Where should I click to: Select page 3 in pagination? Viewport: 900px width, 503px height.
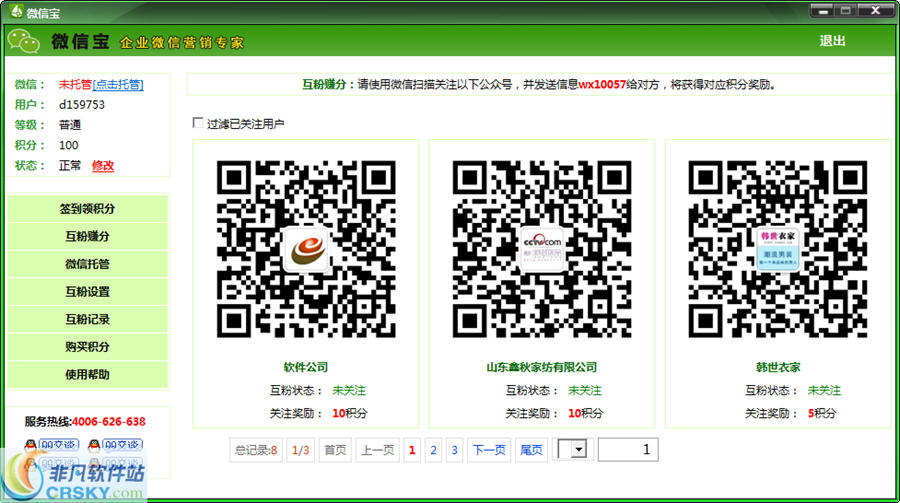click(455, 450)
